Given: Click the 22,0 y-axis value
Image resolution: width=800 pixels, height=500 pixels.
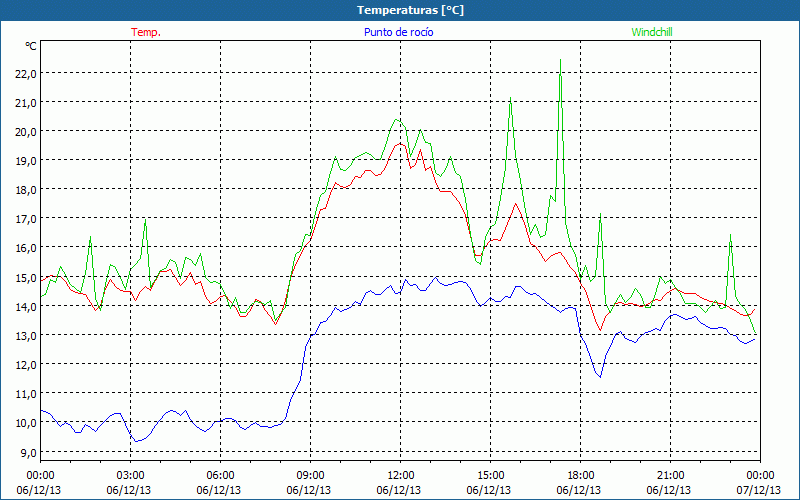Looking at the screenshot, I should click(x=26, y=73).
